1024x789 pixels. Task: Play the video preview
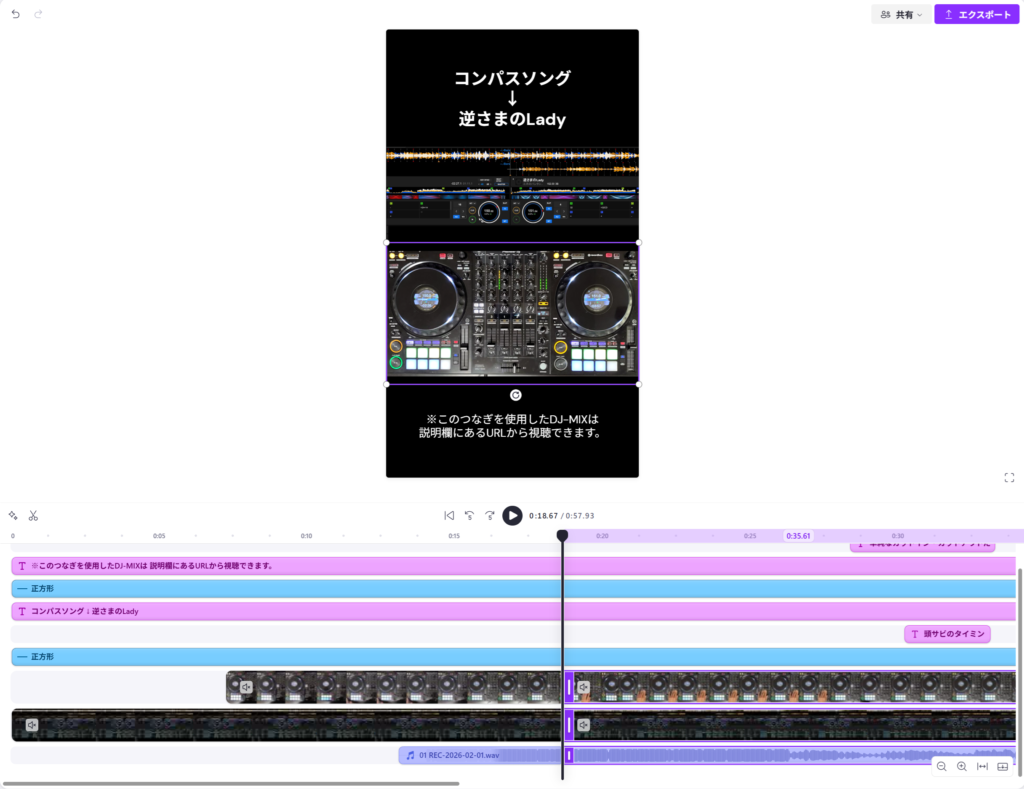point(512,516)
